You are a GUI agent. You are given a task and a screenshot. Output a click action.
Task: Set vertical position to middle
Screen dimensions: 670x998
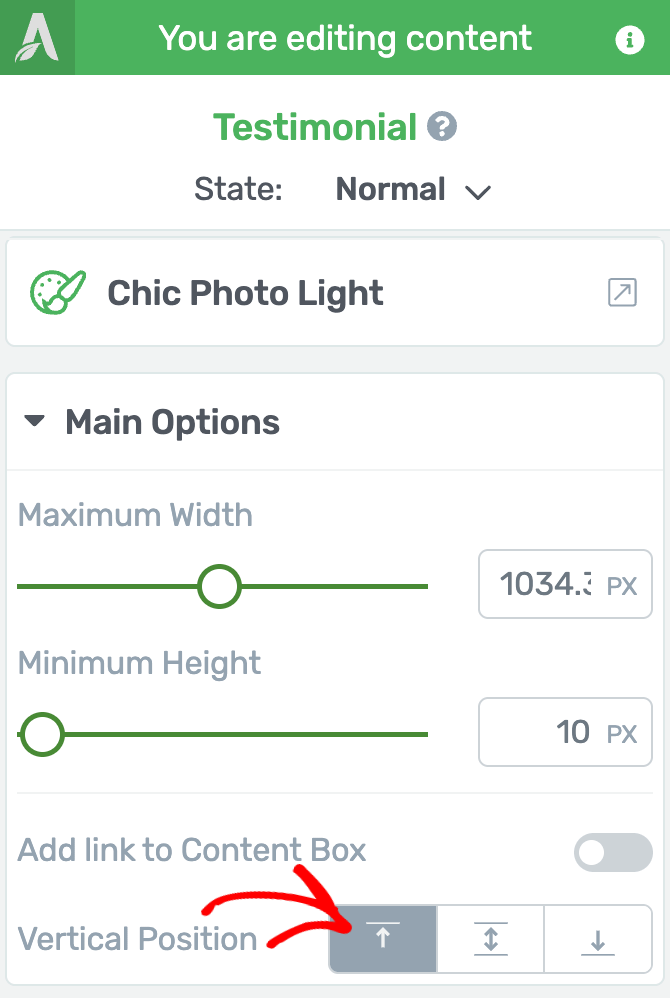tap(491, 939)
